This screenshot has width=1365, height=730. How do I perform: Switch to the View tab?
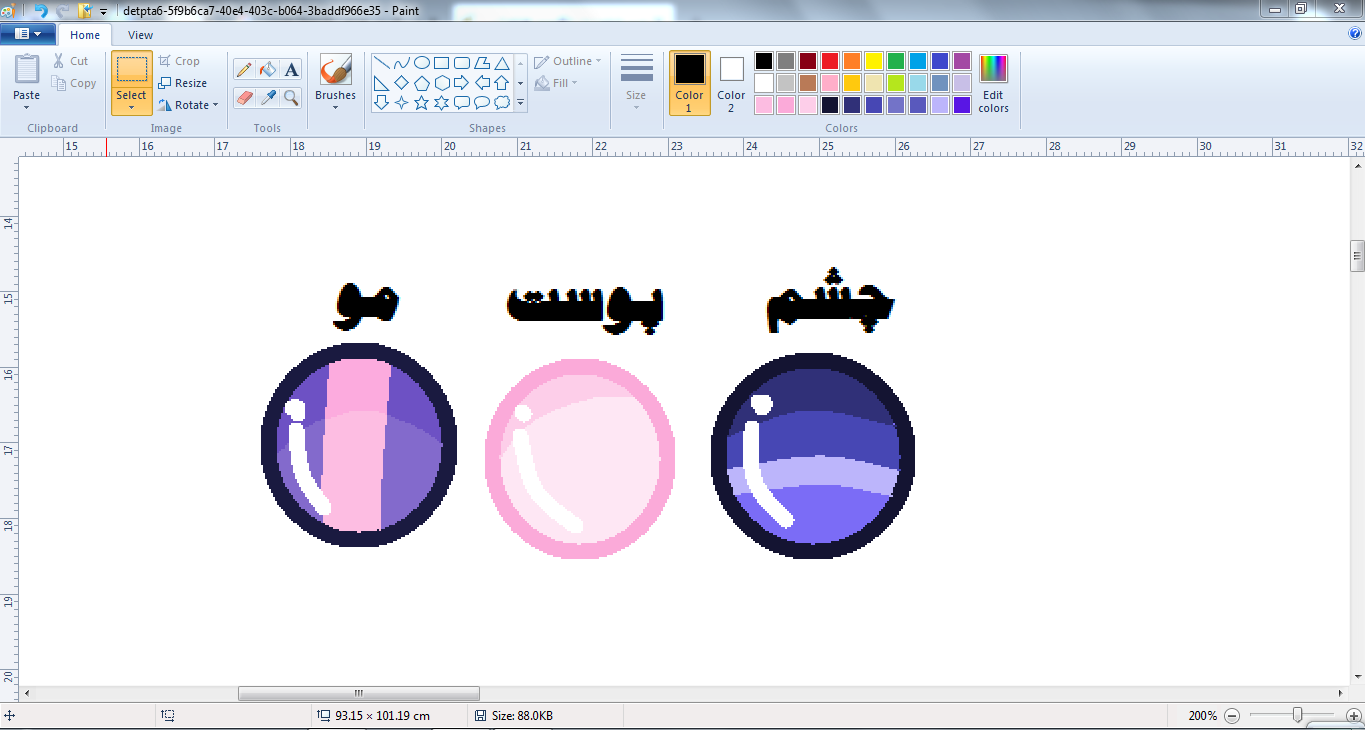(140, 35)
